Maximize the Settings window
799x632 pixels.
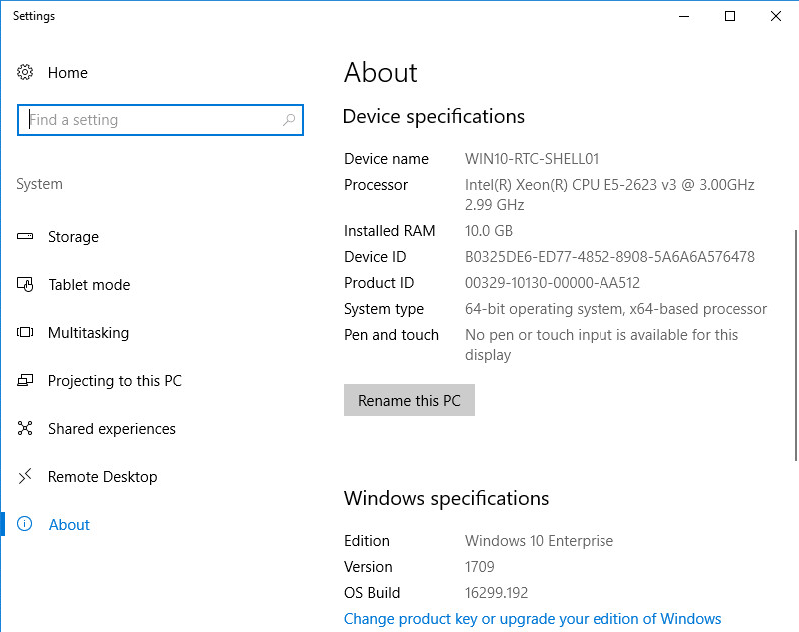coord(730,16)
